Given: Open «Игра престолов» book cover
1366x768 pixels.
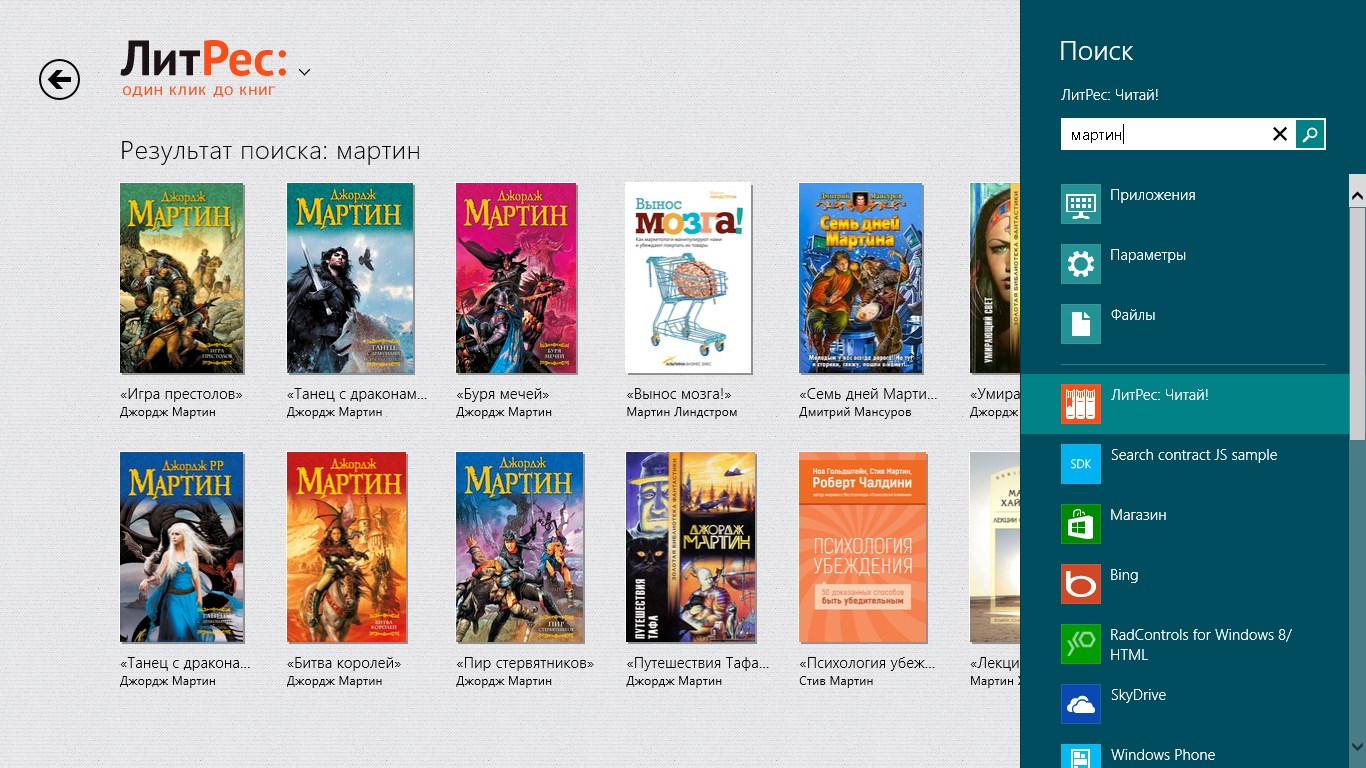Looking at the screenshot, I should (182, 278).
